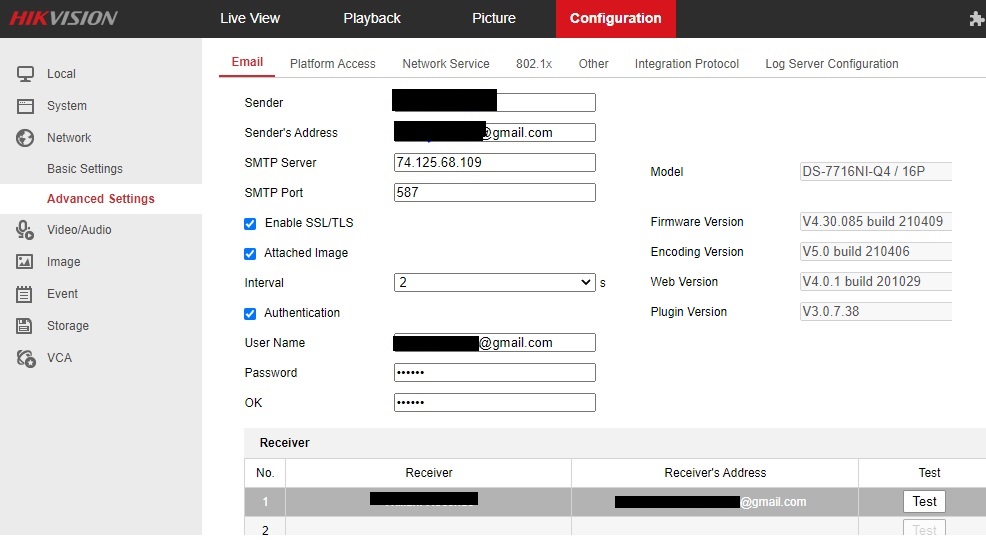Viewport: 986px width, 540px height.
Task: Disable the Authentication checkbox
Action: (x=251, y=313)
